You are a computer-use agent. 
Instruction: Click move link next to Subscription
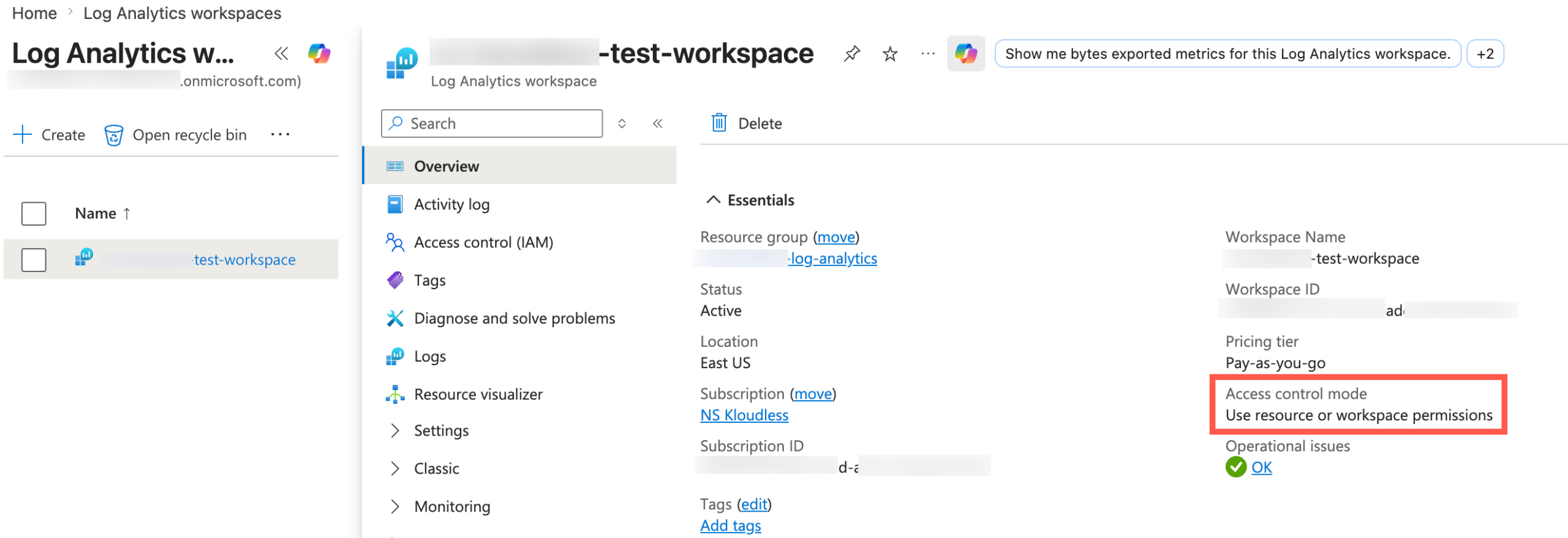(813, 393)
